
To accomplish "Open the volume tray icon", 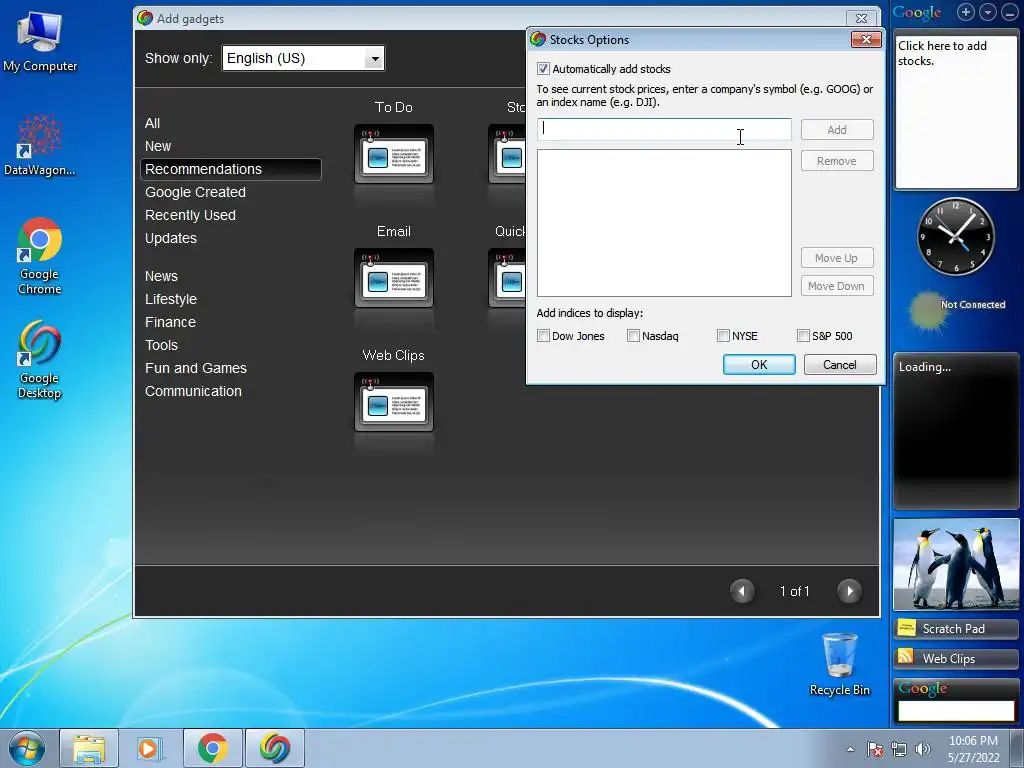I will click(x=923, y=749).
